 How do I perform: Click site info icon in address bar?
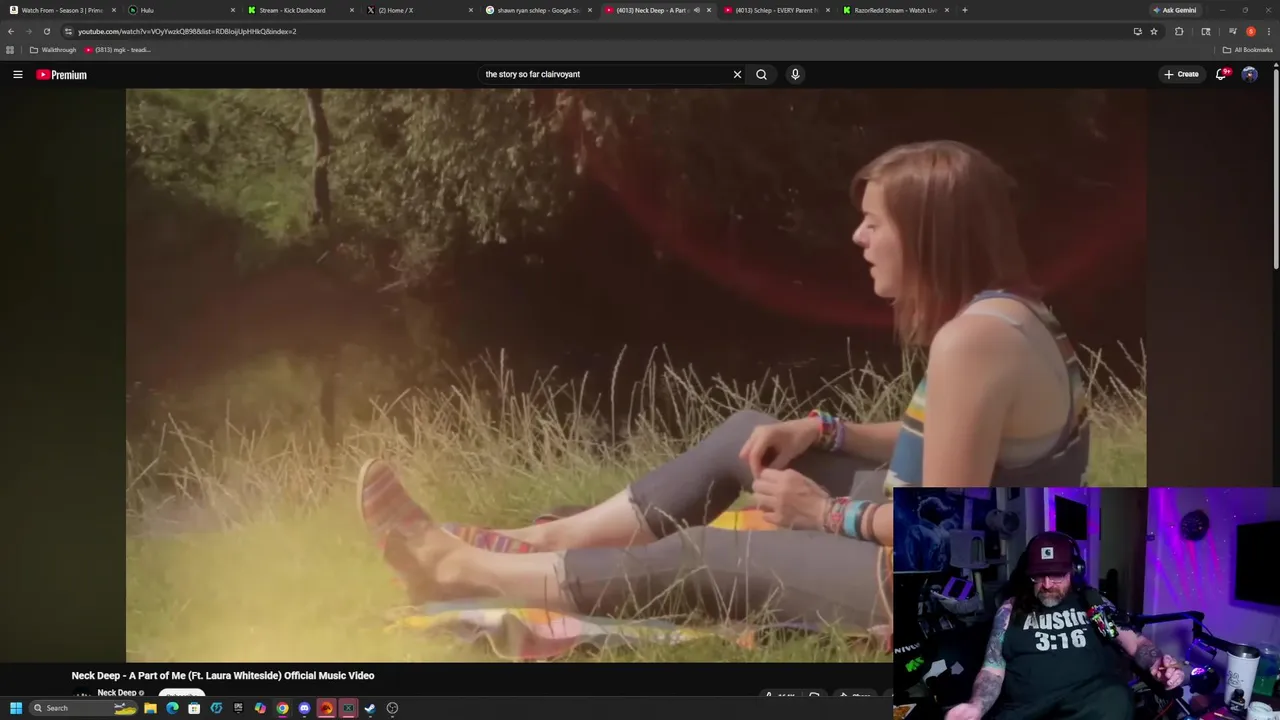click(68, 31)
